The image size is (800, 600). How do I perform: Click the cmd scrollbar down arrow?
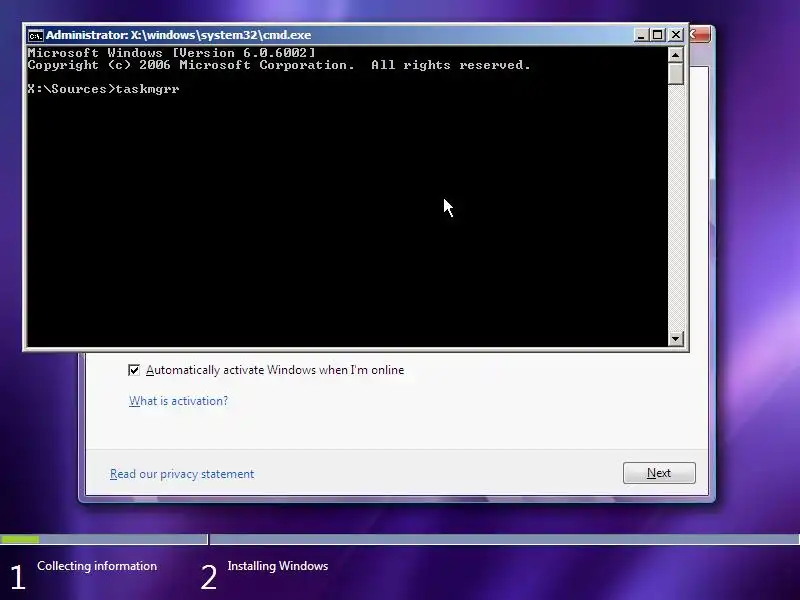(x=676, y=338)
